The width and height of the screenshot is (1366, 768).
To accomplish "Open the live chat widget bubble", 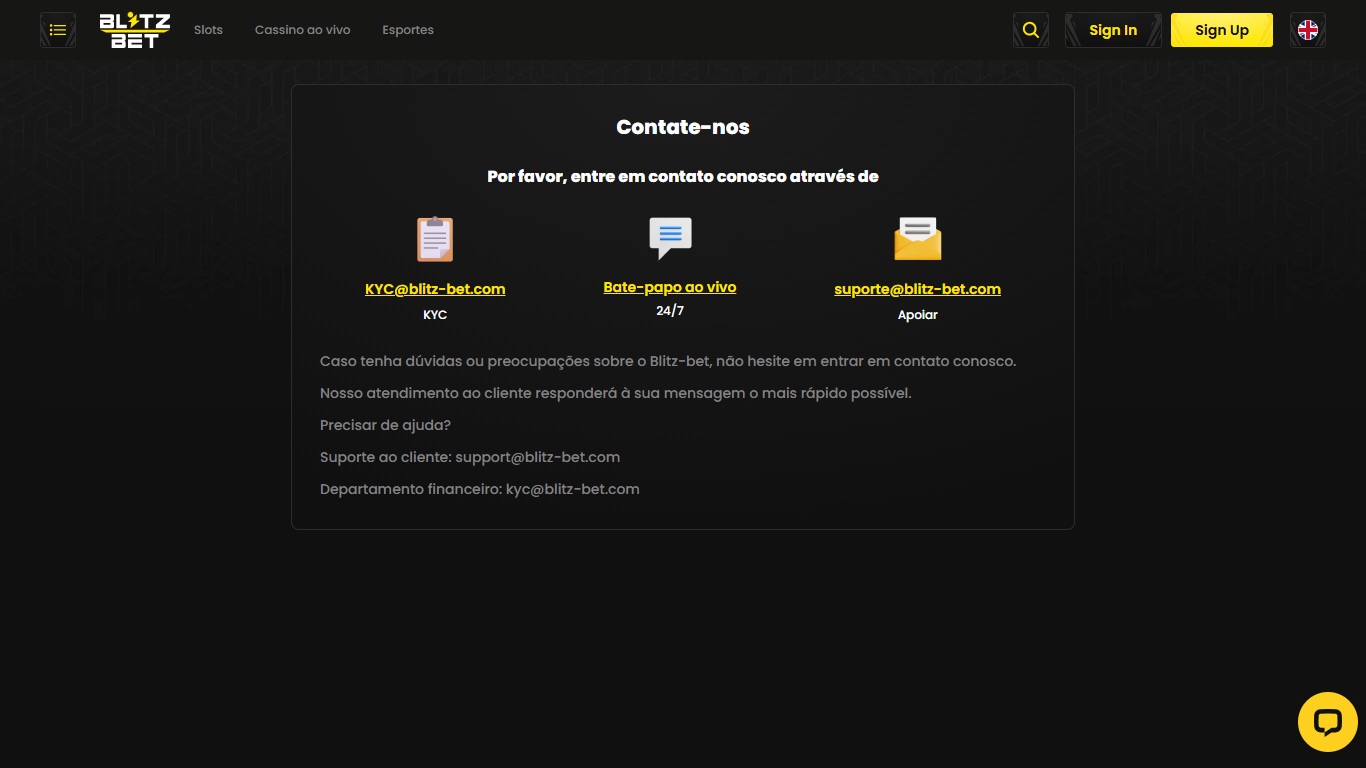I will pyautogui.click(x=1327, y=721).
